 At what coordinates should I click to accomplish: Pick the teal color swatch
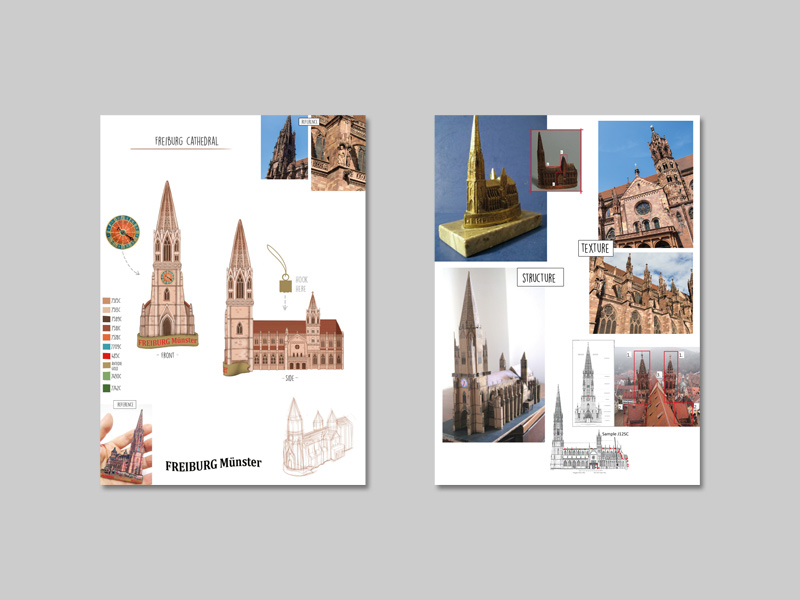106,346
